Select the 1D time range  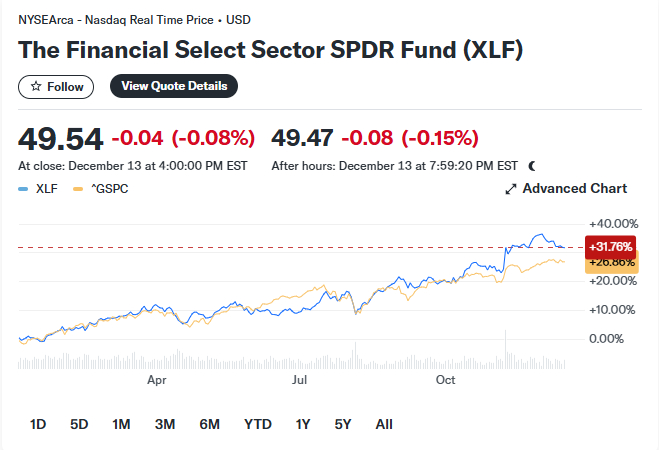(38, 424)
